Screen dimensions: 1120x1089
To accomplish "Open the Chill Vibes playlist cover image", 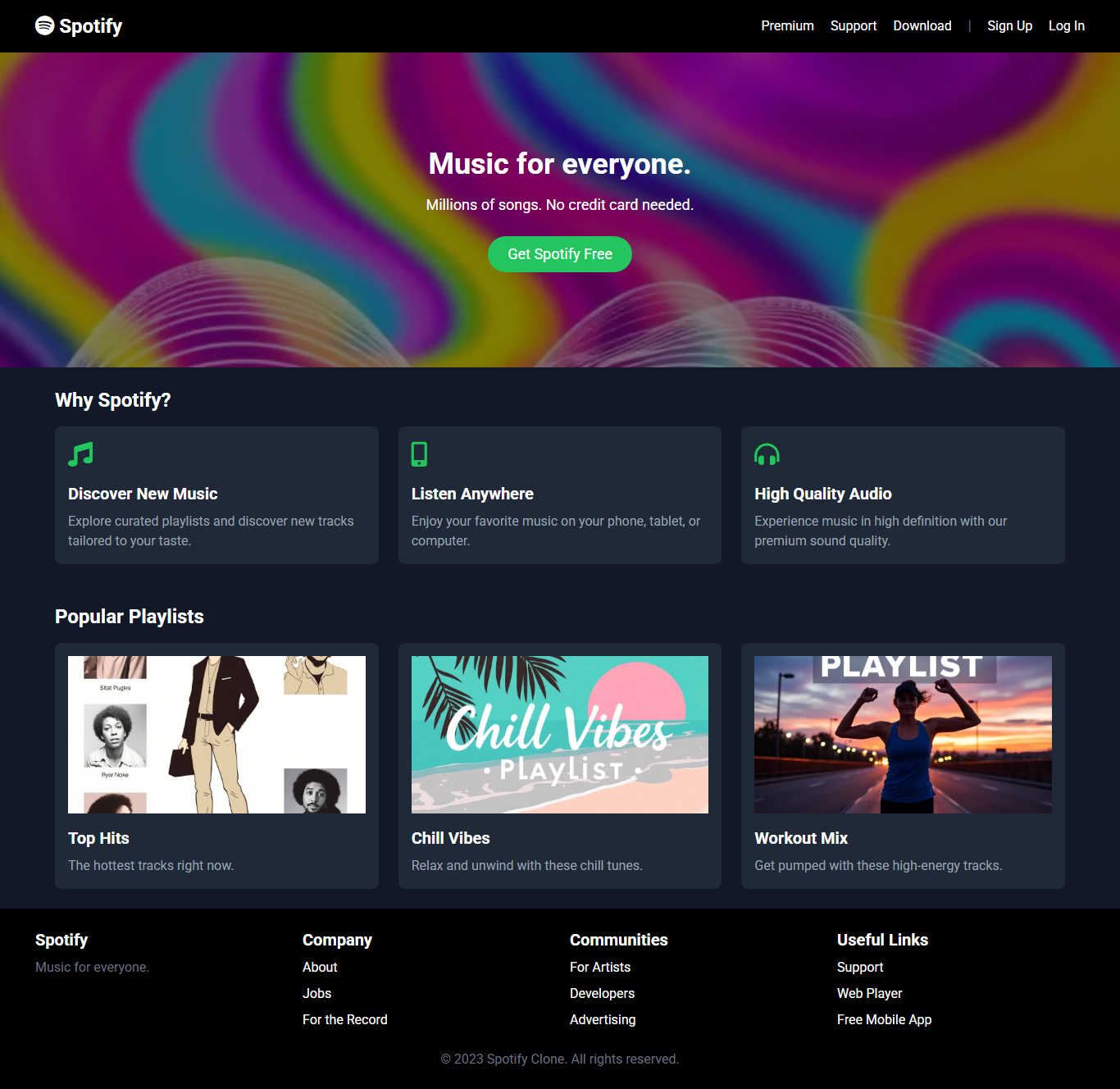I will 559,734.
